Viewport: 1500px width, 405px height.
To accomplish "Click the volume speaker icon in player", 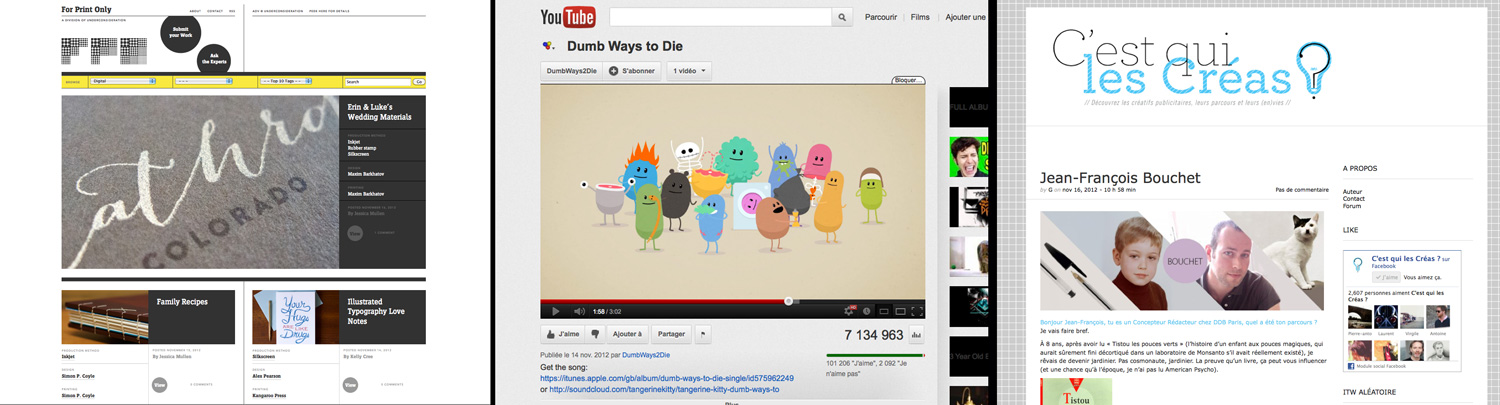I will (579, 311).
